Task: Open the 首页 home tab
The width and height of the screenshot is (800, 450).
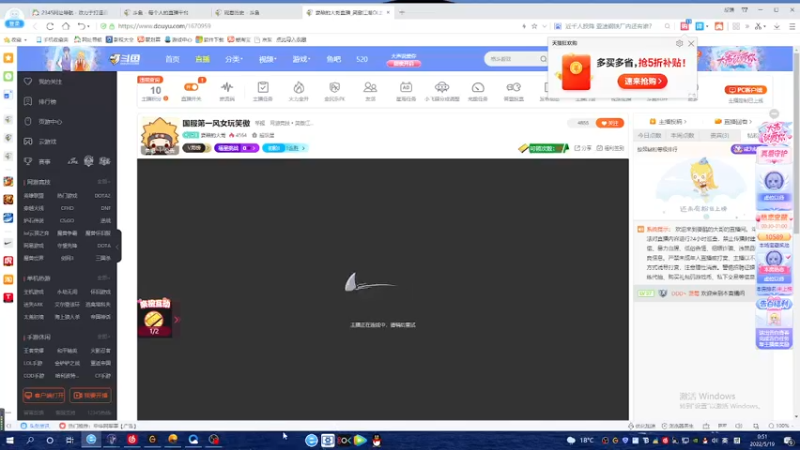Action: point(172,59)
